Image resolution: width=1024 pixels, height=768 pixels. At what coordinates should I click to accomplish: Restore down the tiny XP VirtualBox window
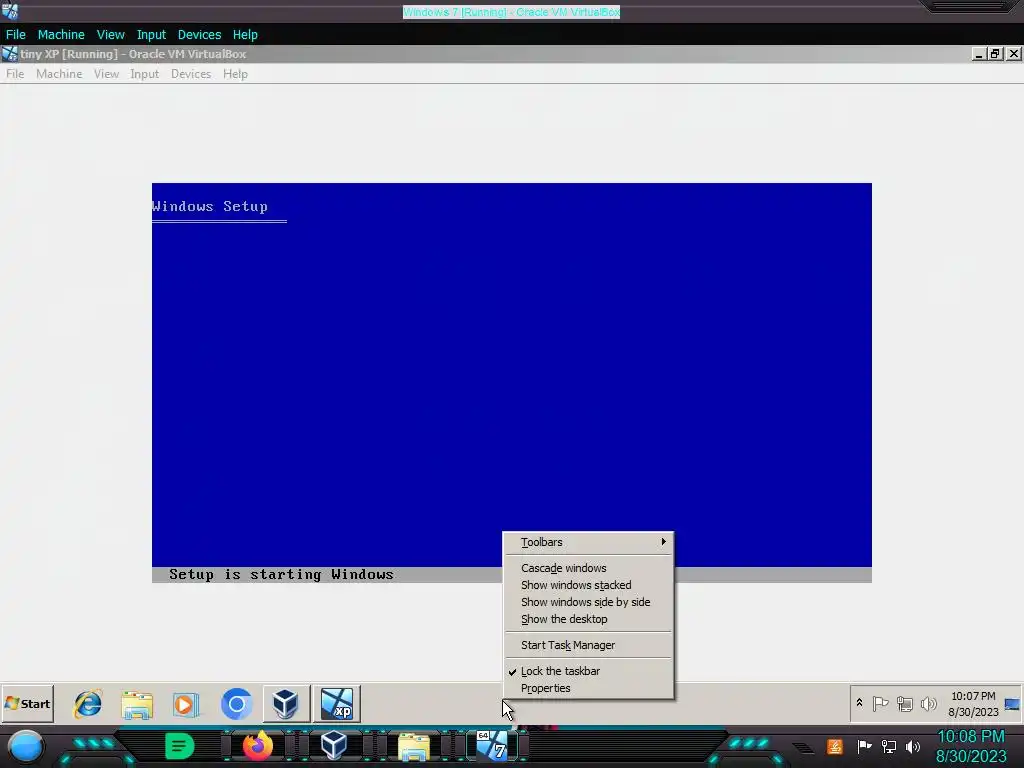coord(995,54)
